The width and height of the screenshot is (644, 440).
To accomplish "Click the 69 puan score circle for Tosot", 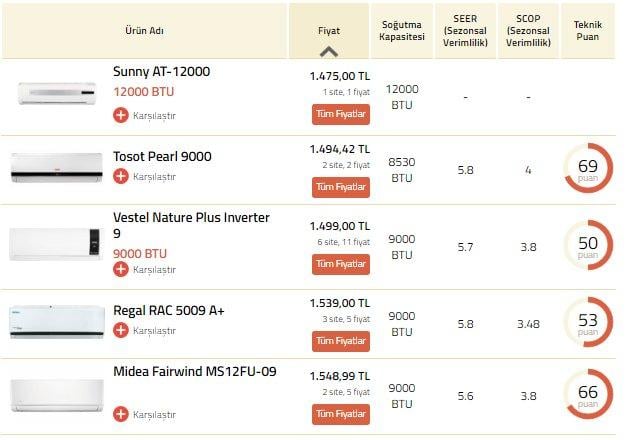I will (588, 169).
